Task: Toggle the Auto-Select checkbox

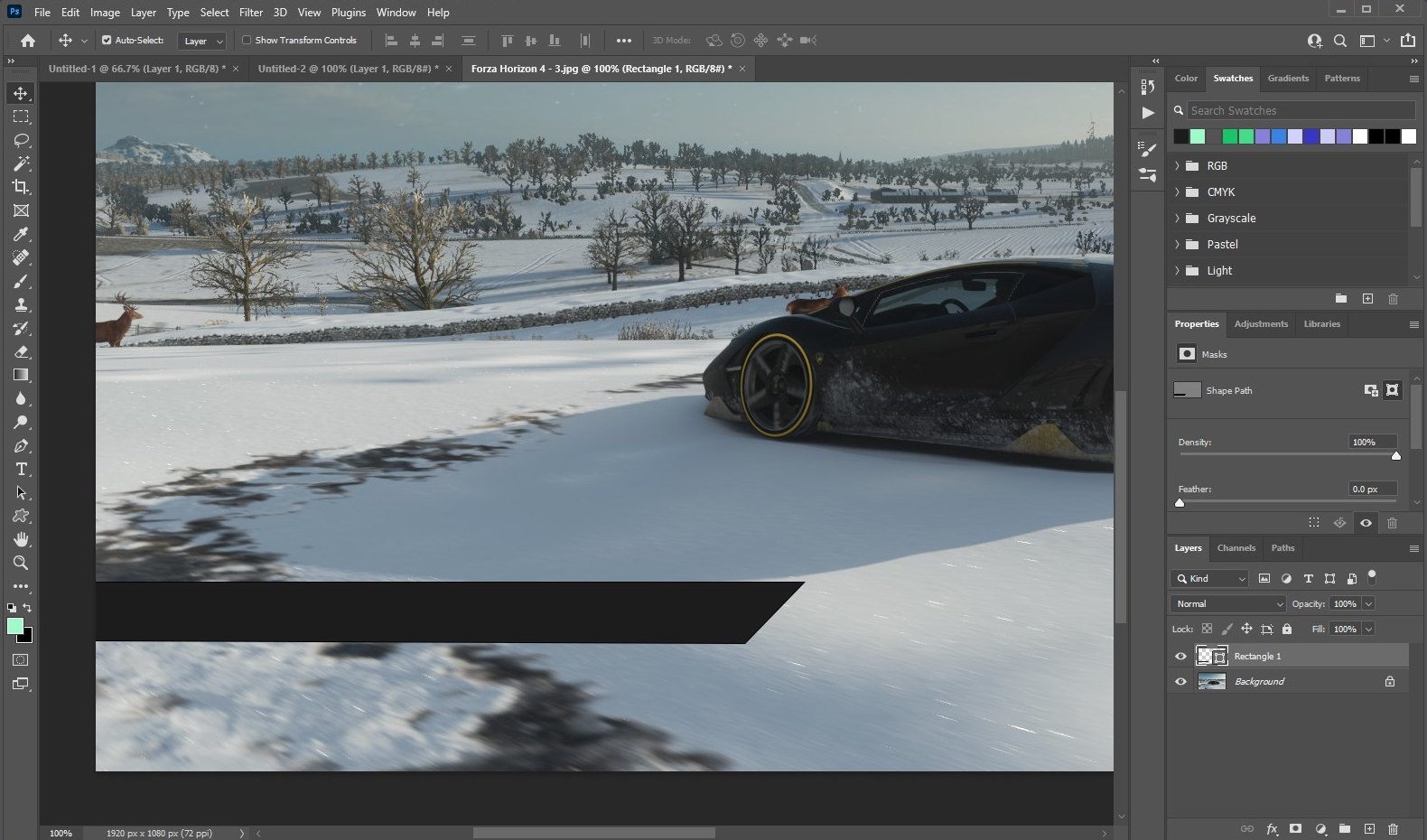Action: [107, 40]
